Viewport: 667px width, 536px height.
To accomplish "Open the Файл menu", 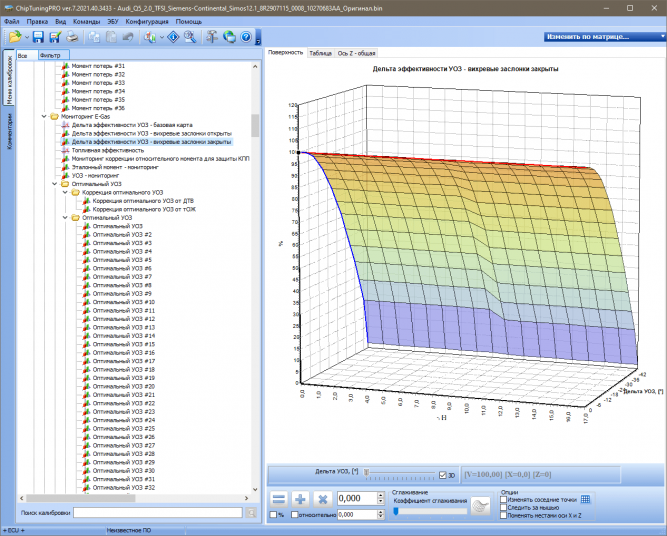I will click(11, 21).
